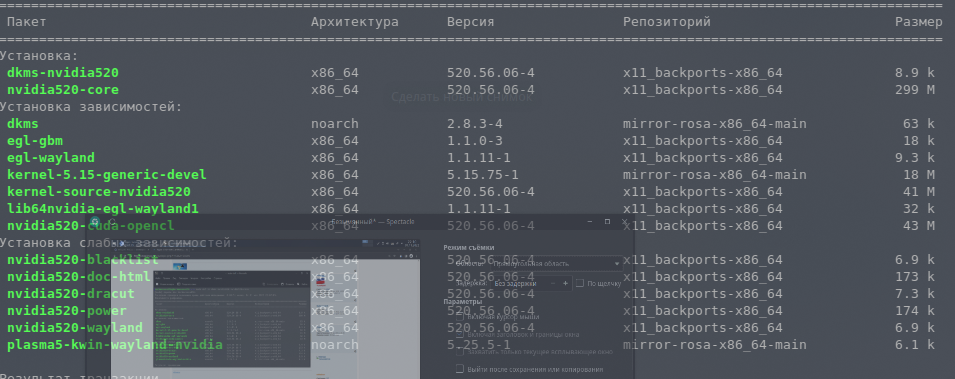The width and height of the screenshot is (955, 379).
Task: Click the kernel-5.15-generic-devel package name
Action: [107, 175]
